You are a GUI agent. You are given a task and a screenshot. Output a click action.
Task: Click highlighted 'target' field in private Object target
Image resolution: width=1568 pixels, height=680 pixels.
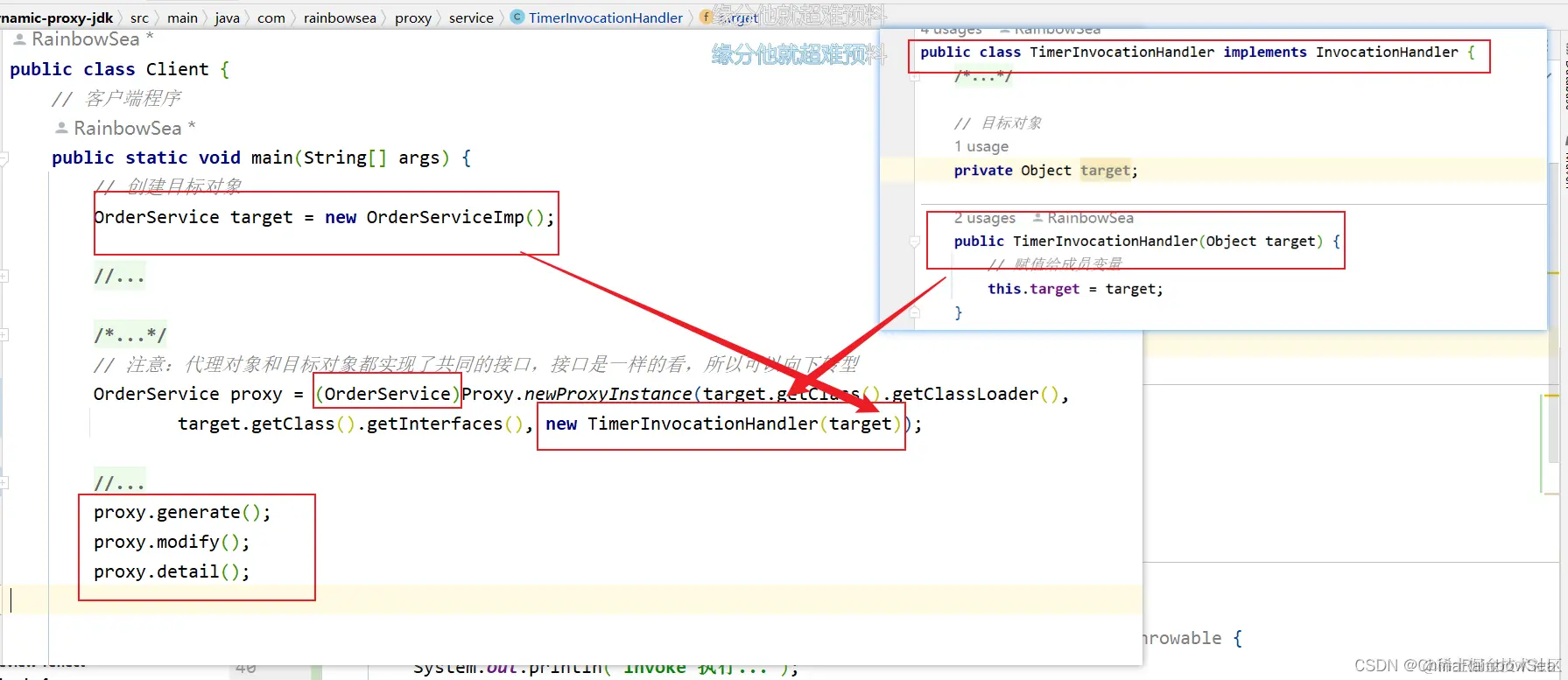click(x=1105, y=171)
